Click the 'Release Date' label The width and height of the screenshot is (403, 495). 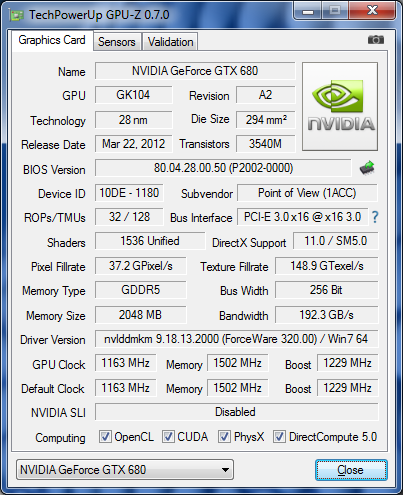[53, 145]
